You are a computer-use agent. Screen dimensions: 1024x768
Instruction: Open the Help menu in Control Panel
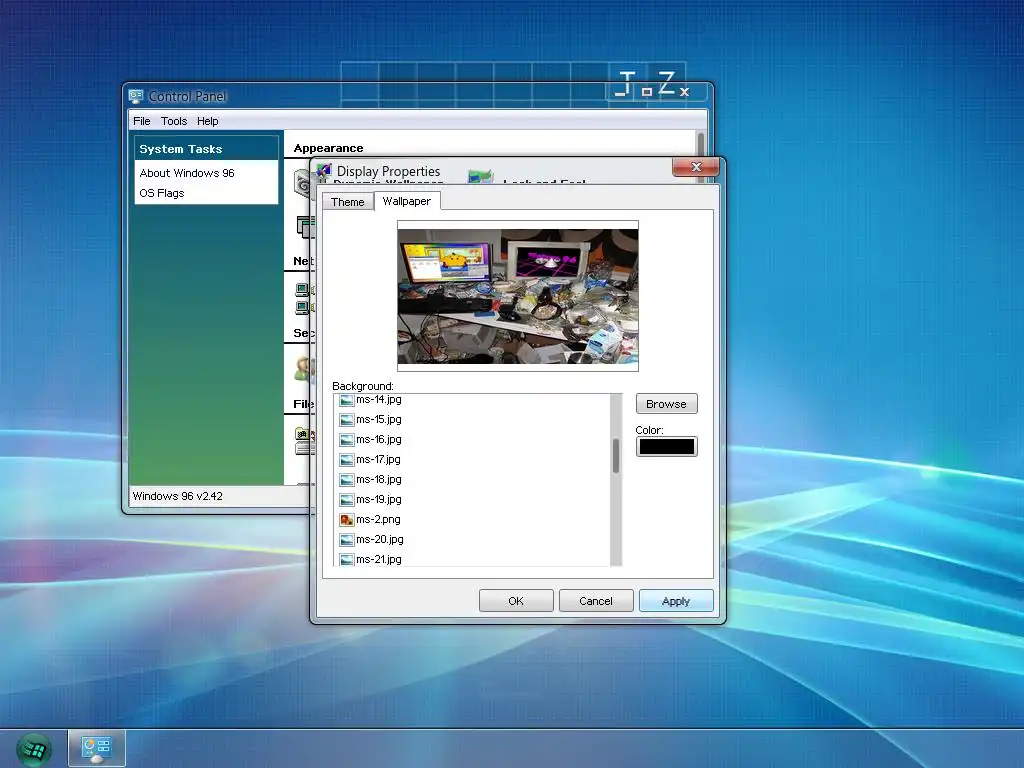pyautogui.click(x=208, y=121)
